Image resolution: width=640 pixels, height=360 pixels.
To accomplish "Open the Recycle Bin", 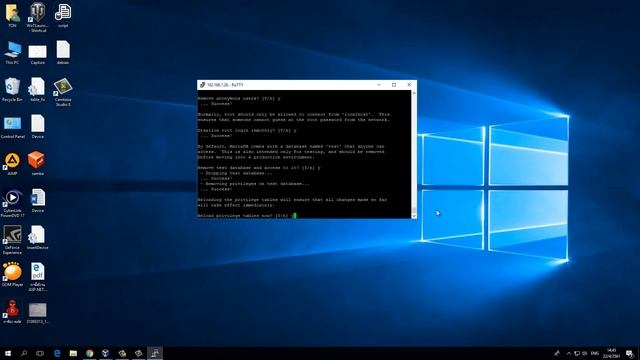I will pos(12,90).
